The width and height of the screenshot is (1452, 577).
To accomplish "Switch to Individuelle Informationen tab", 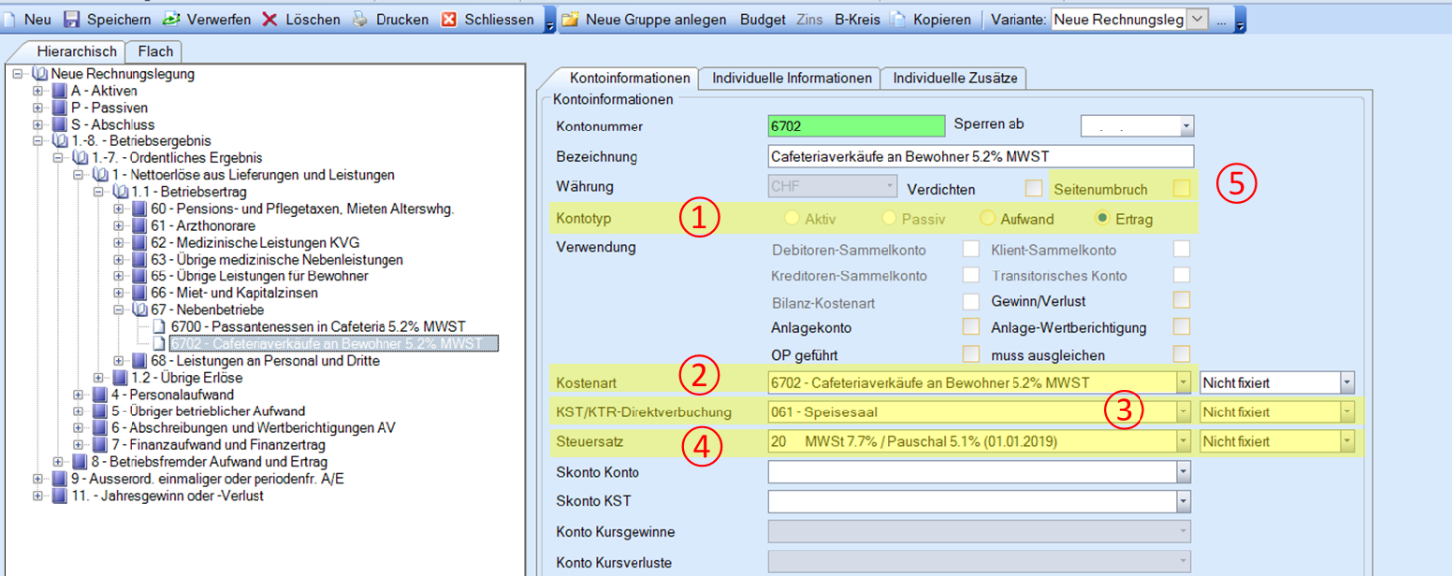I will tap(789, 79).
